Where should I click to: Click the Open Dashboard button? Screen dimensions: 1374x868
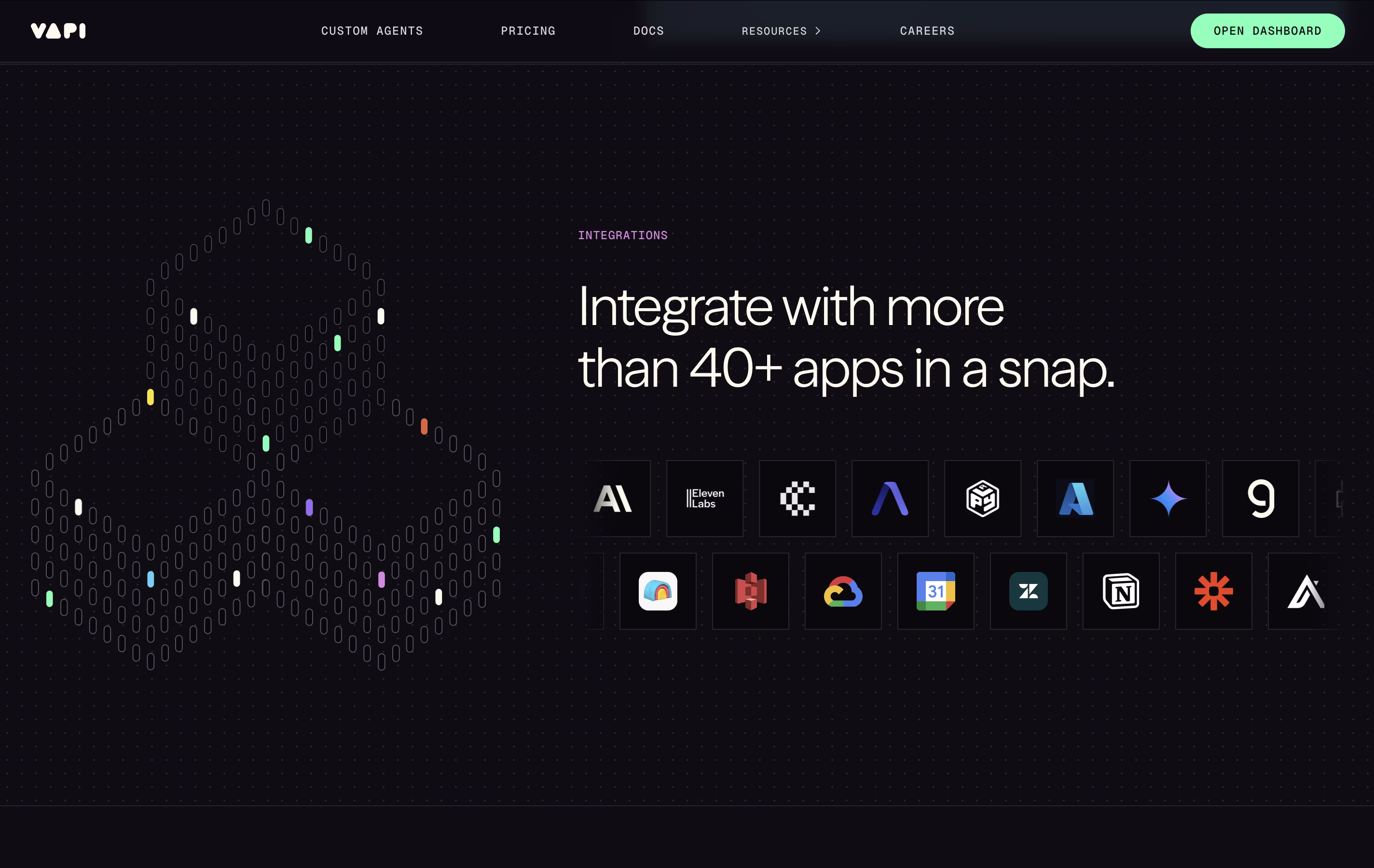tap(1267, 31)
